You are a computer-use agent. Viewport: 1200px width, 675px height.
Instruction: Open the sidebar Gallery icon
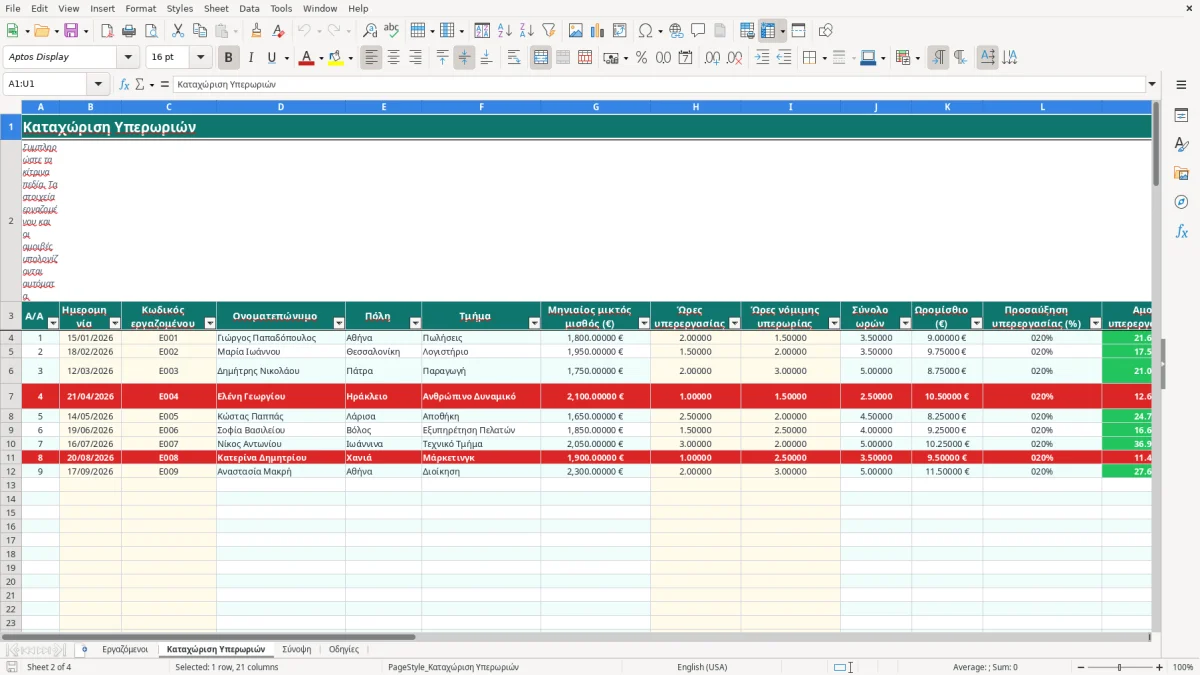[1181, 173]
